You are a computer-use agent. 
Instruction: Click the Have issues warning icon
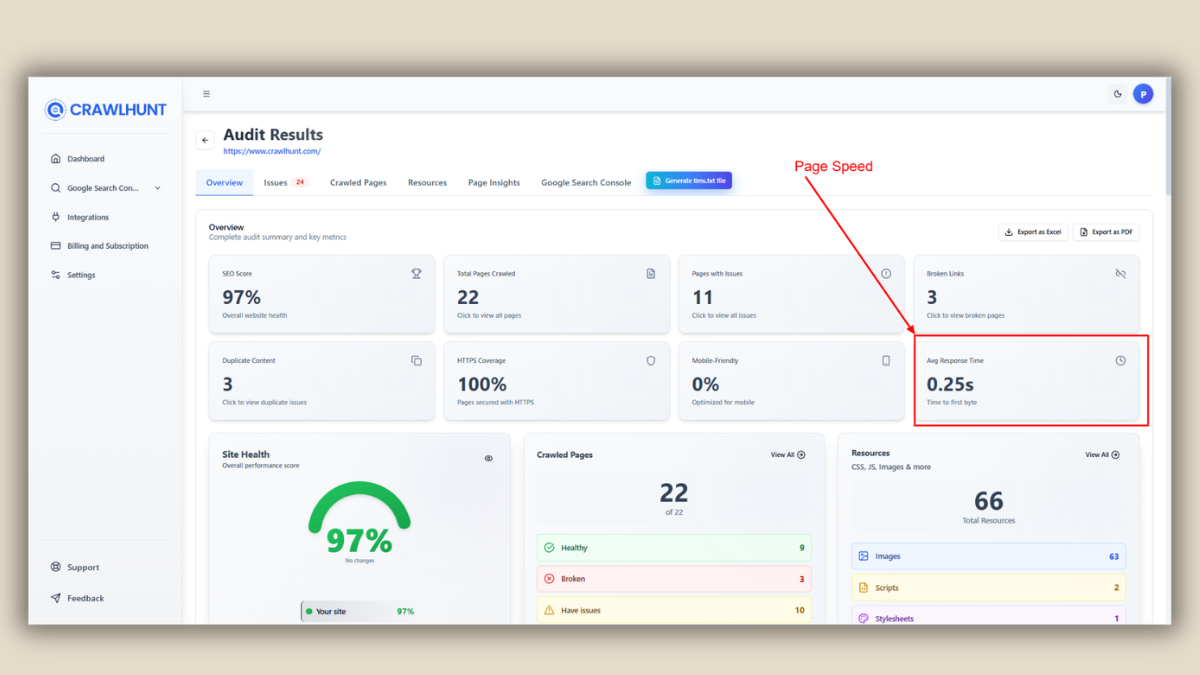tap(549, 610)
